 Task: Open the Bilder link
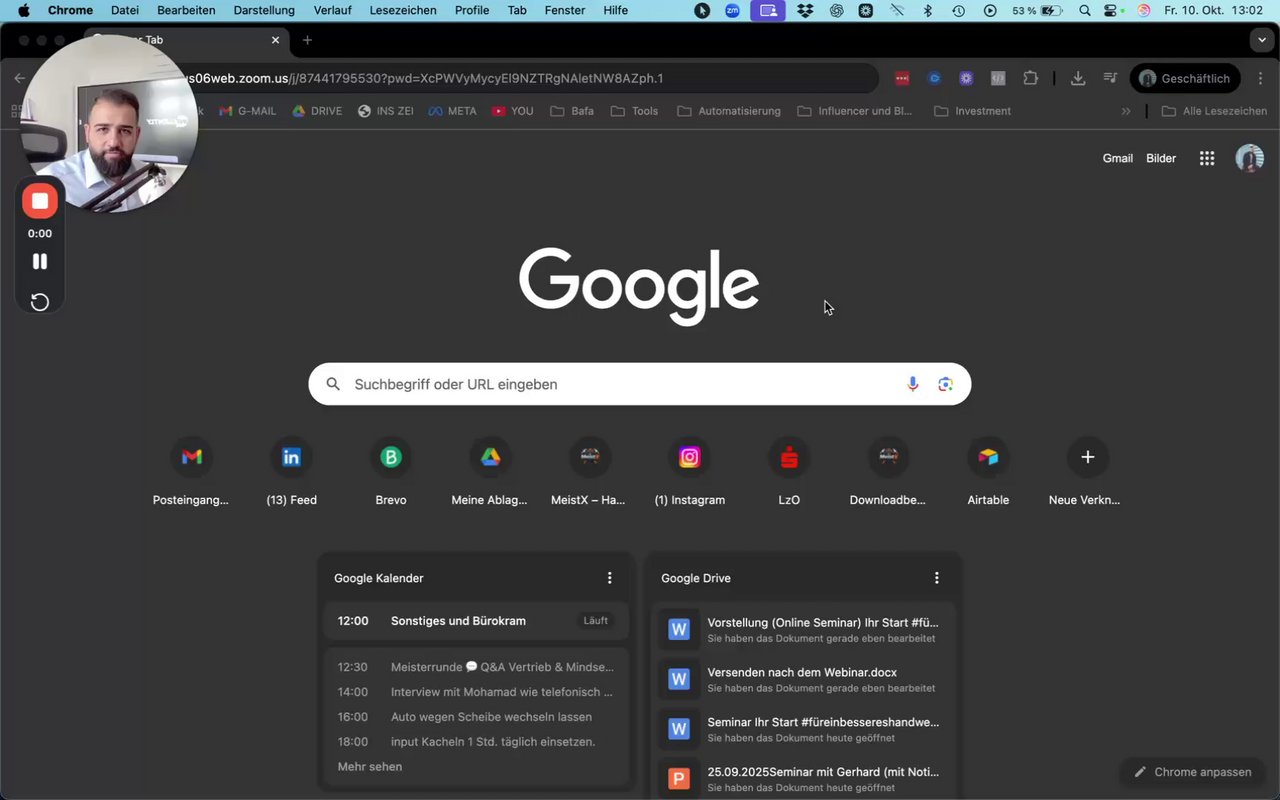click(x=1161, y=158)
